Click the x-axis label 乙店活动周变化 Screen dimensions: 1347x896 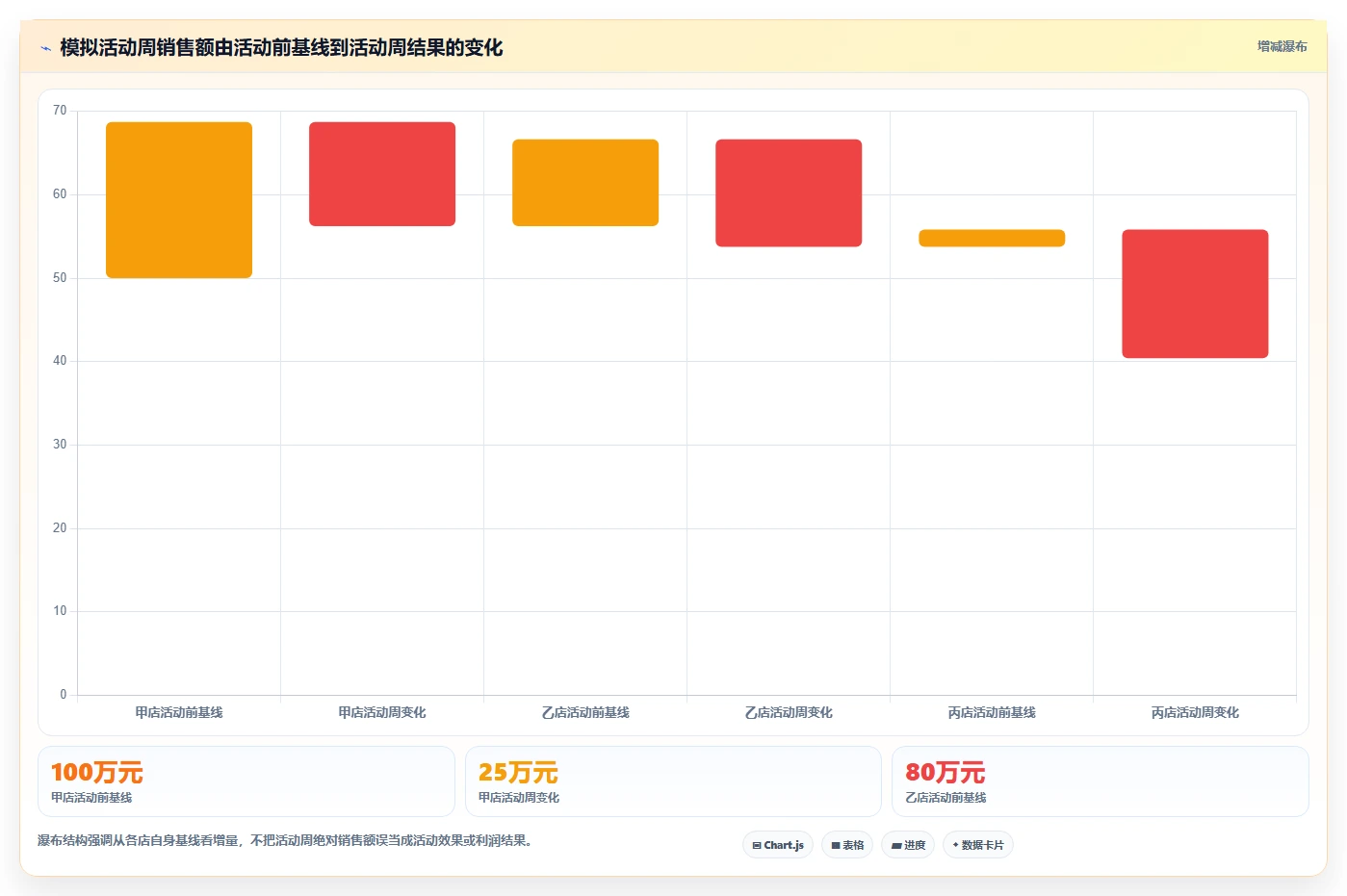(789, 713)
